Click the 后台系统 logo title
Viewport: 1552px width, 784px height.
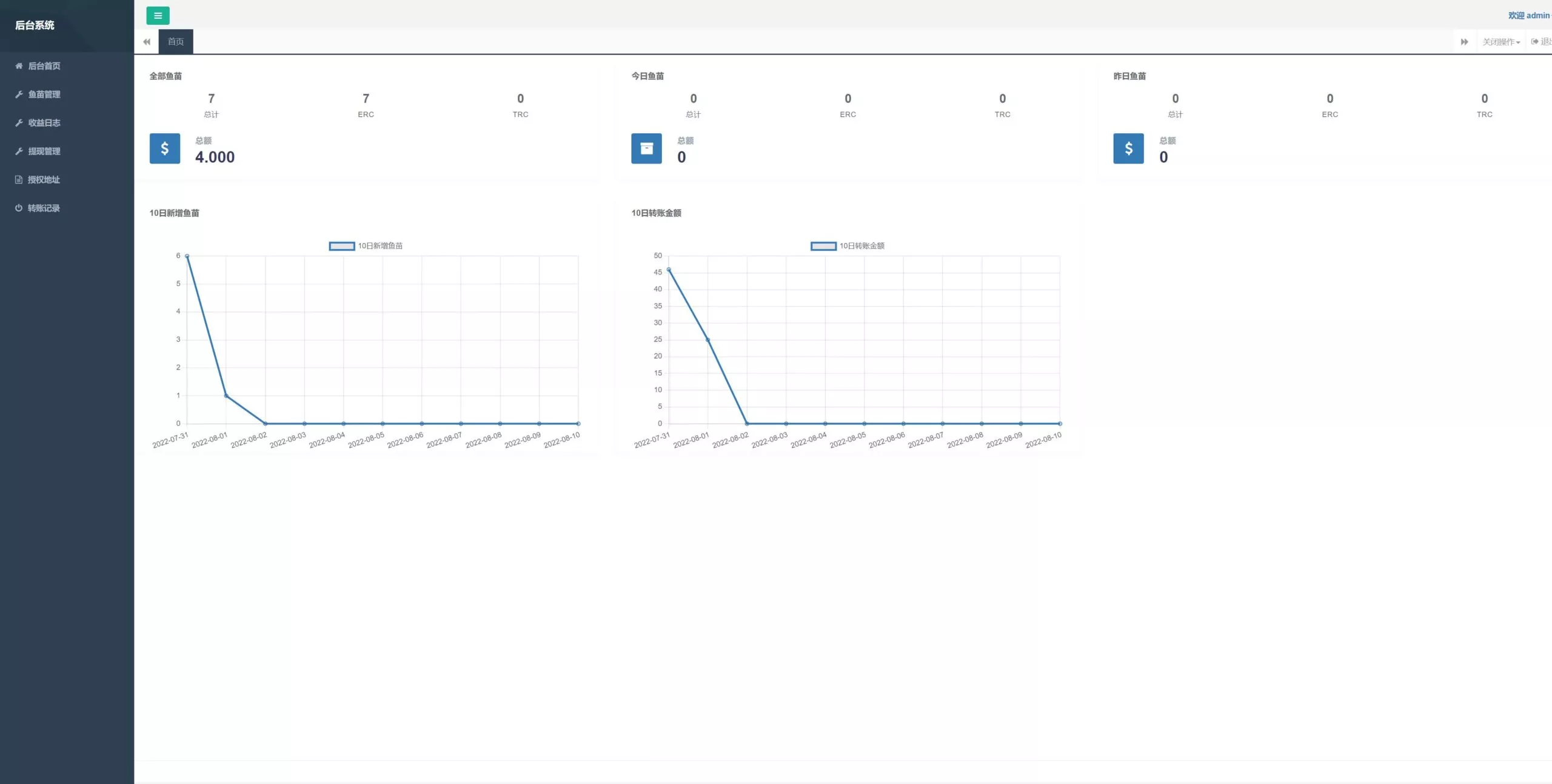click(35, 25)
